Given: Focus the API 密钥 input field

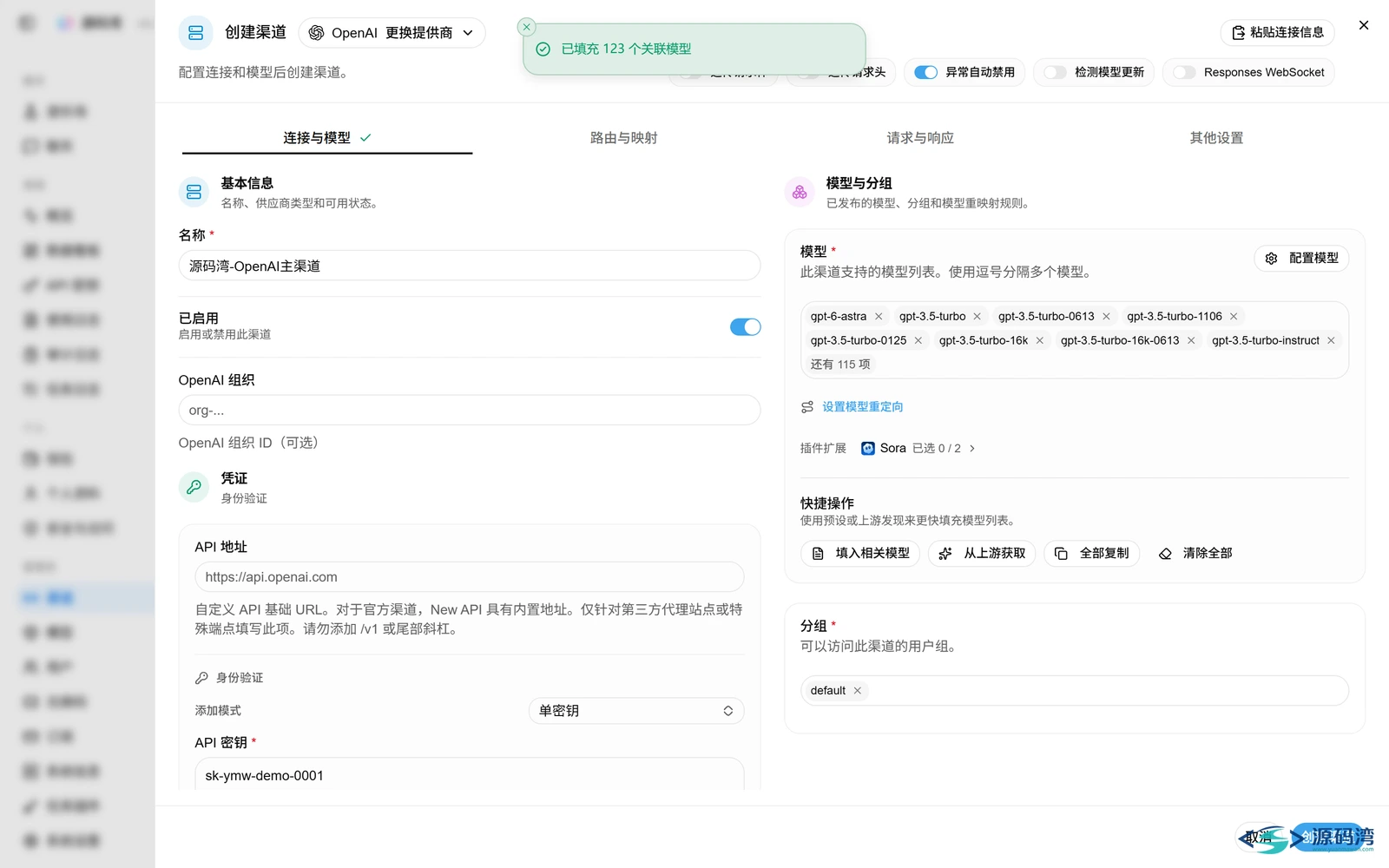Looking at the screenshot, I should (470, 775).
